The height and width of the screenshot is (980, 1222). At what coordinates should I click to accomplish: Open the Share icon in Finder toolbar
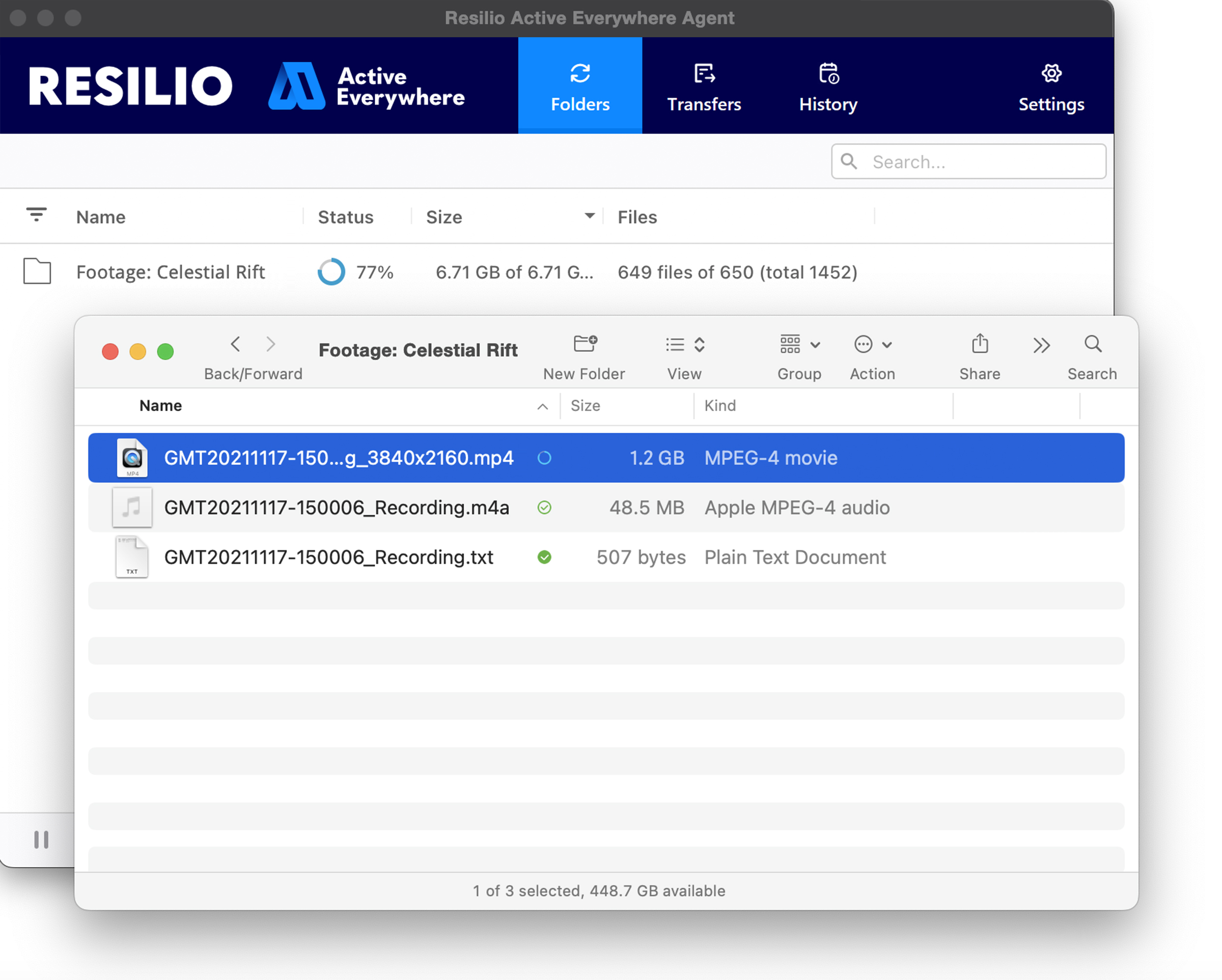point(979,344)
